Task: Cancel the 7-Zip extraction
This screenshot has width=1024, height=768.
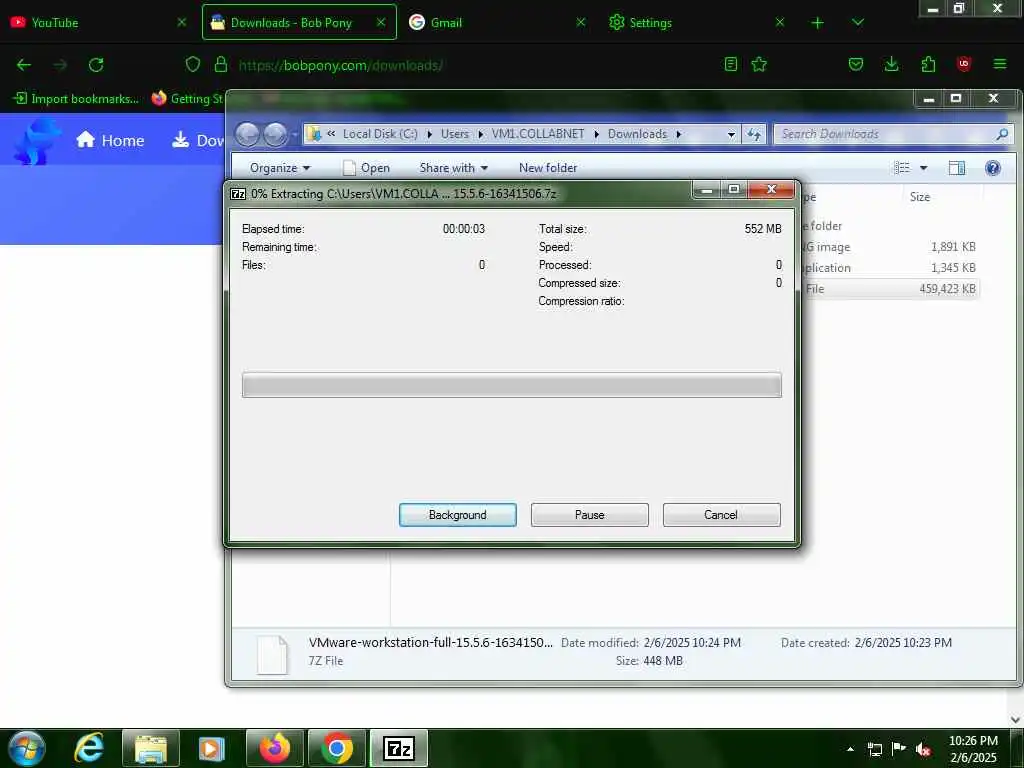Action: point(721,515)
